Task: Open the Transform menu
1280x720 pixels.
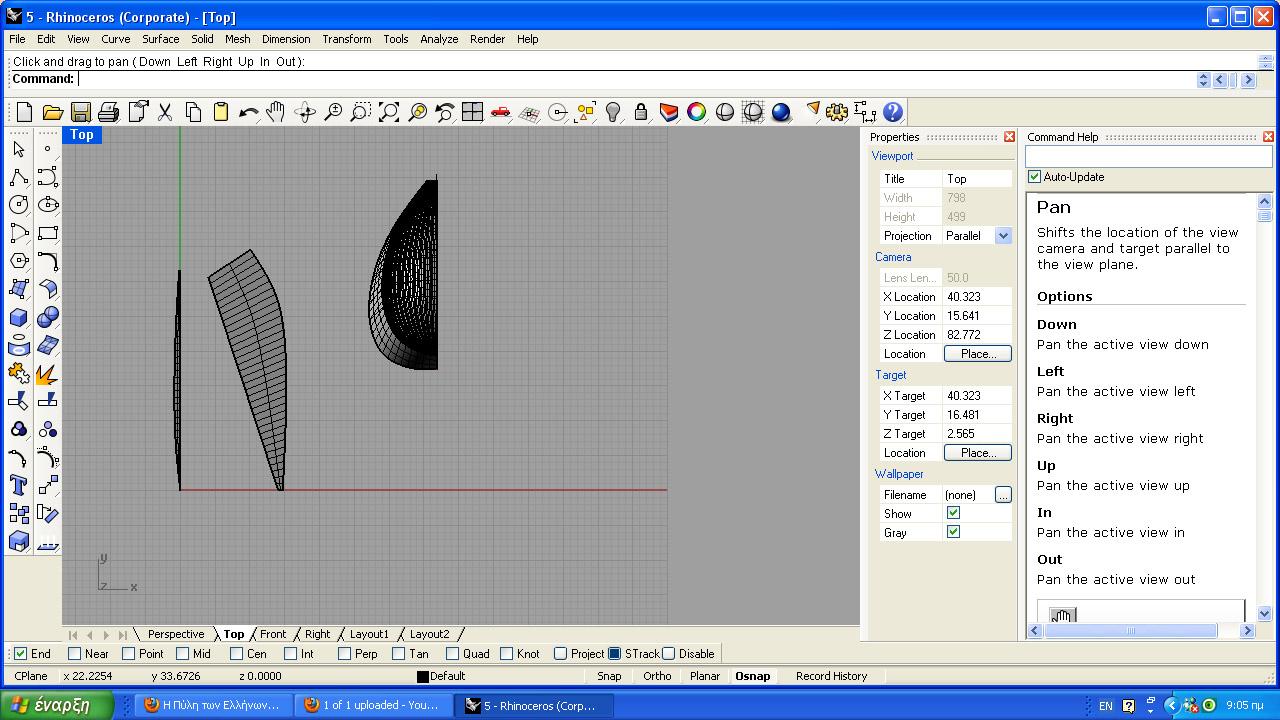Action: click(346, 39)
